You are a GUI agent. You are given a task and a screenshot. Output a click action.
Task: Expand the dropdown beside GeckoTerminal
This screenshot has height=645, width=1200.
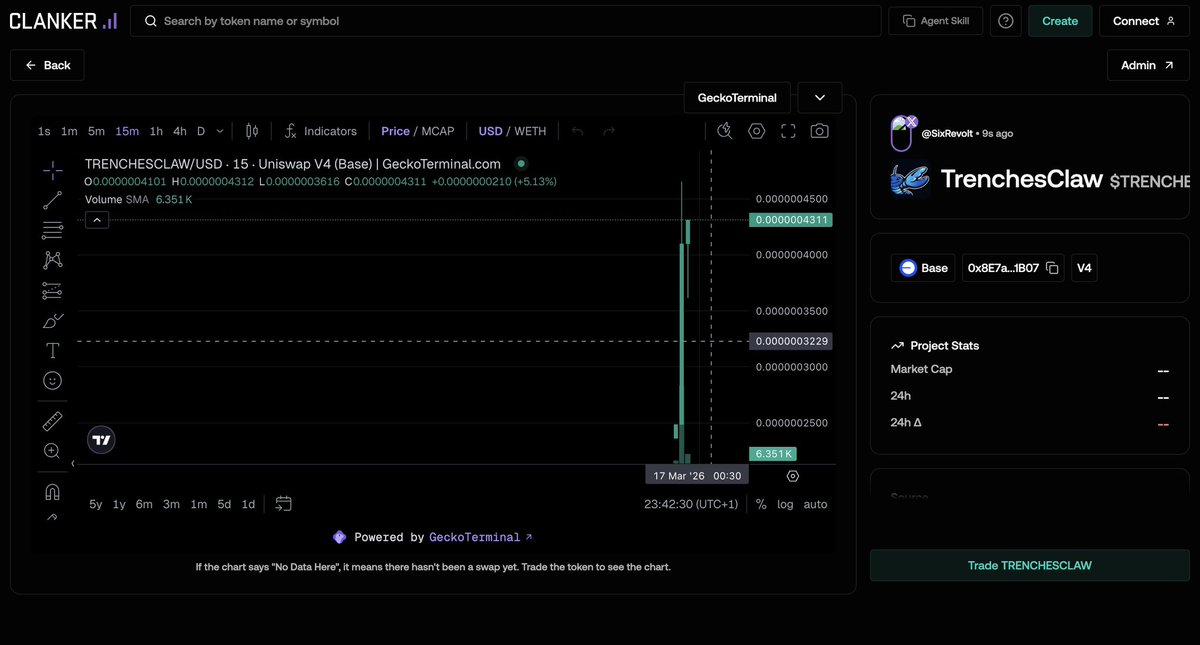[820, 98]
